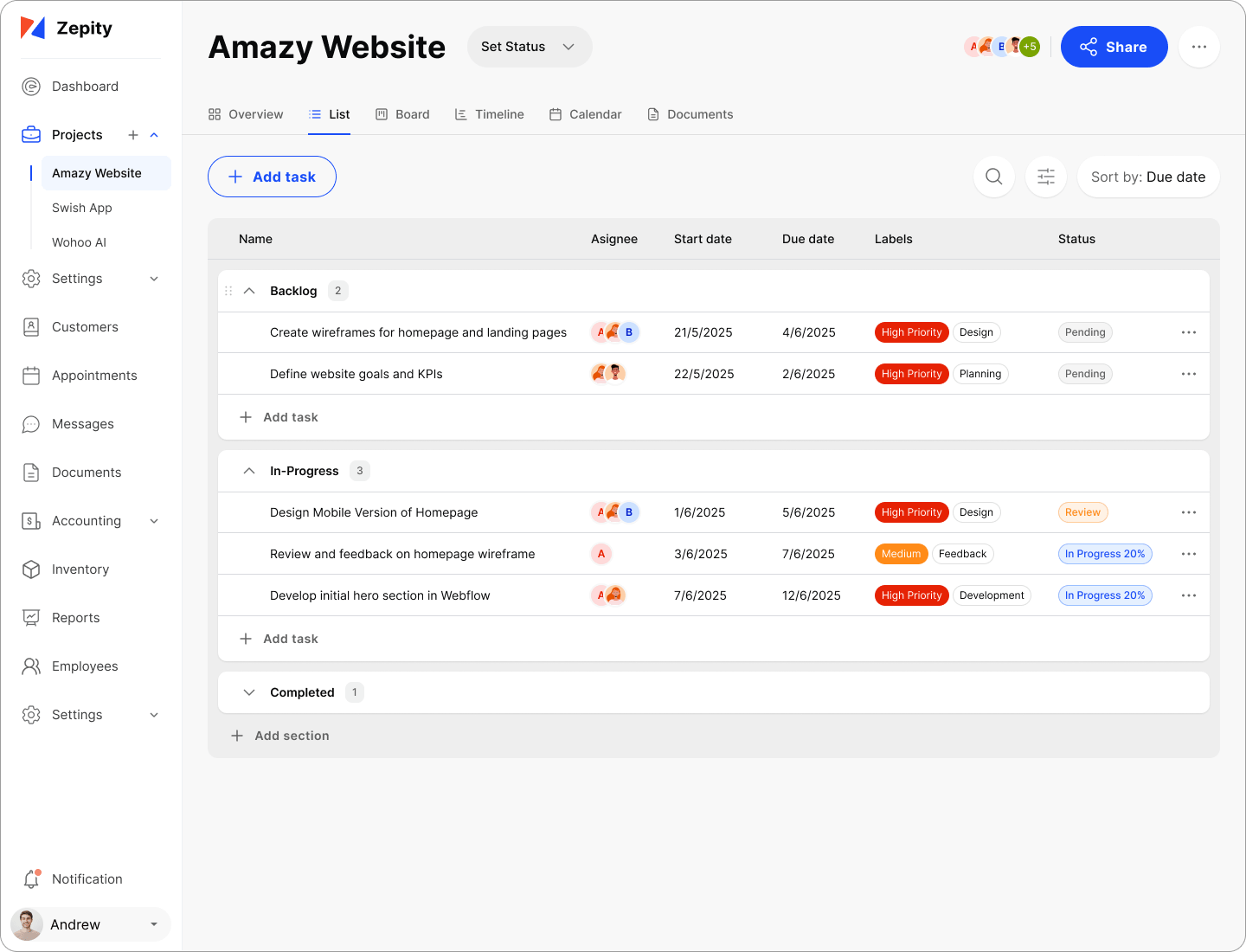1246x952 pixels.
Task: Collapse the Backlog section
Action: click(249, 291)
